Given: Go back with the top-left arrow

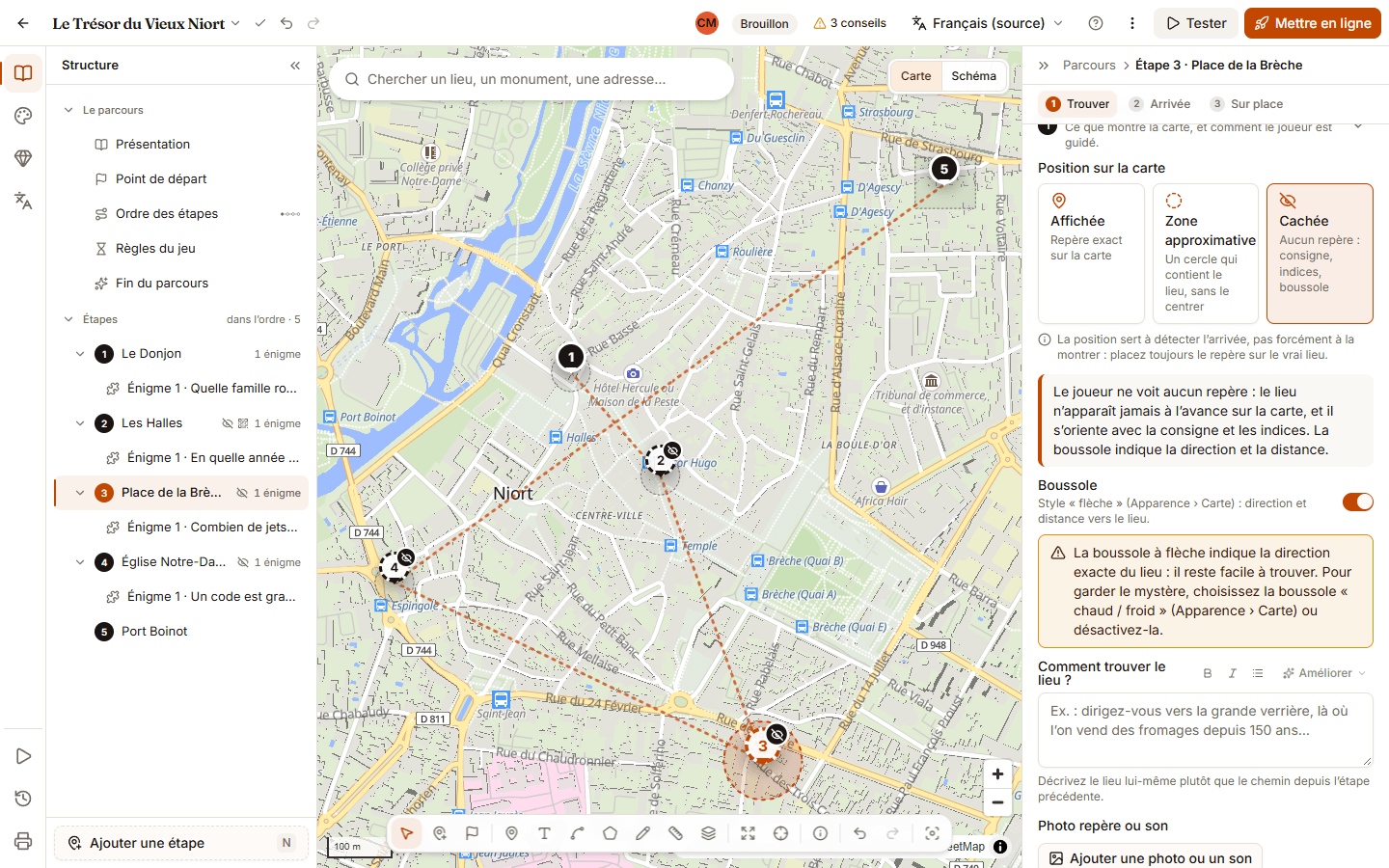Looking at the screenshot, I should (23, 23).
